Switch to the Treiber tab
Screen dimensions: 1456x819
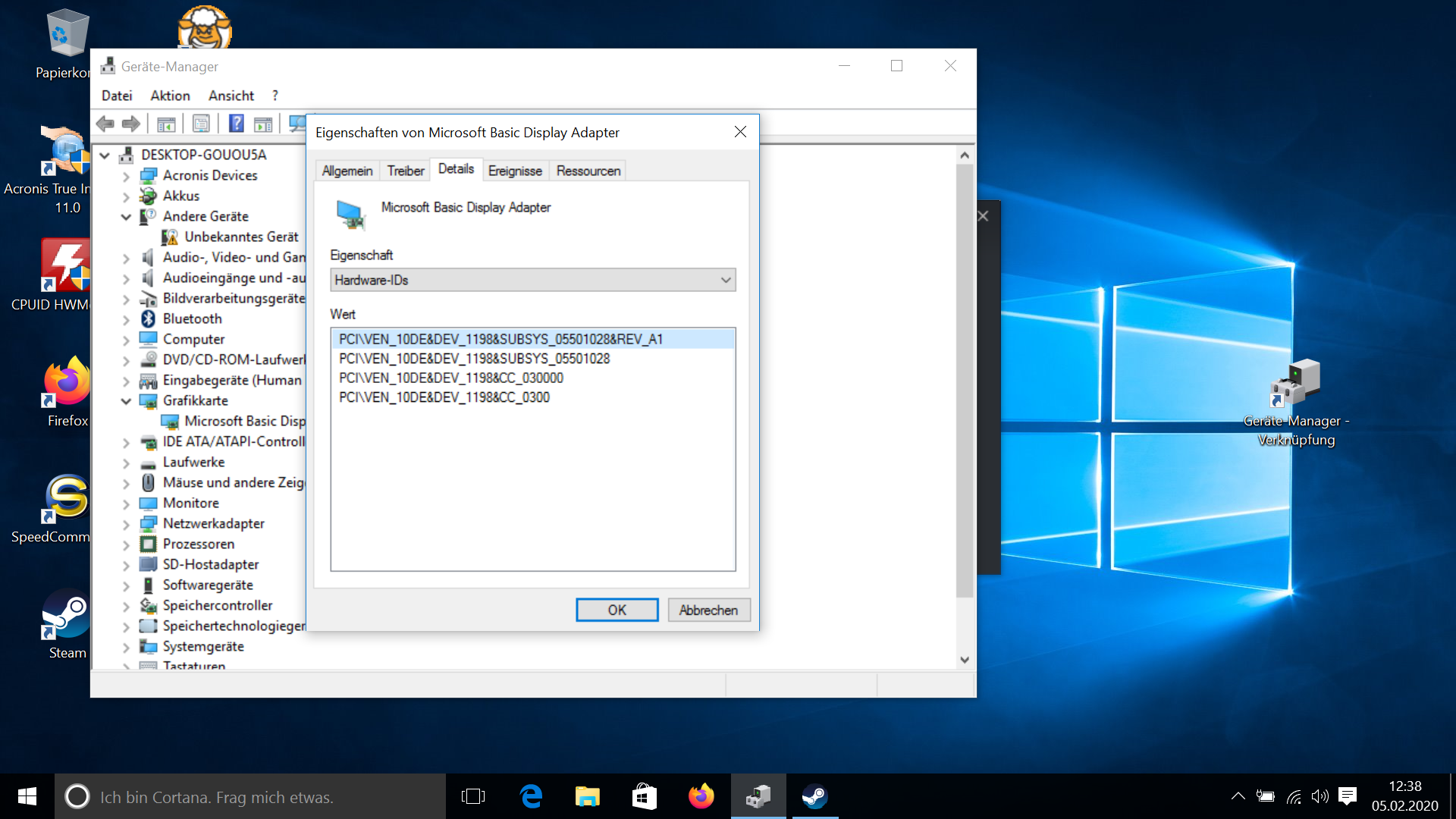click(406, 171)
